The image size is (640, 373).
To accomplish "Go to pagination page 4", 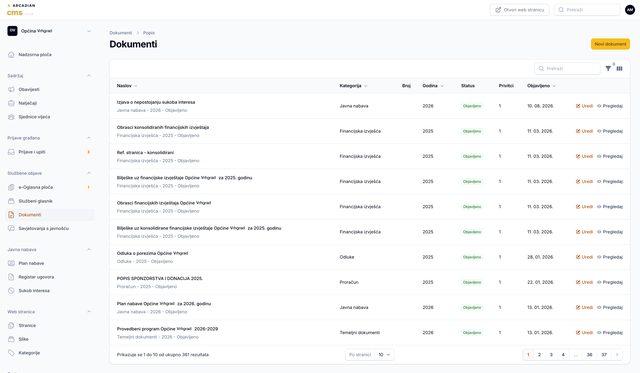I will click(563, 355).
